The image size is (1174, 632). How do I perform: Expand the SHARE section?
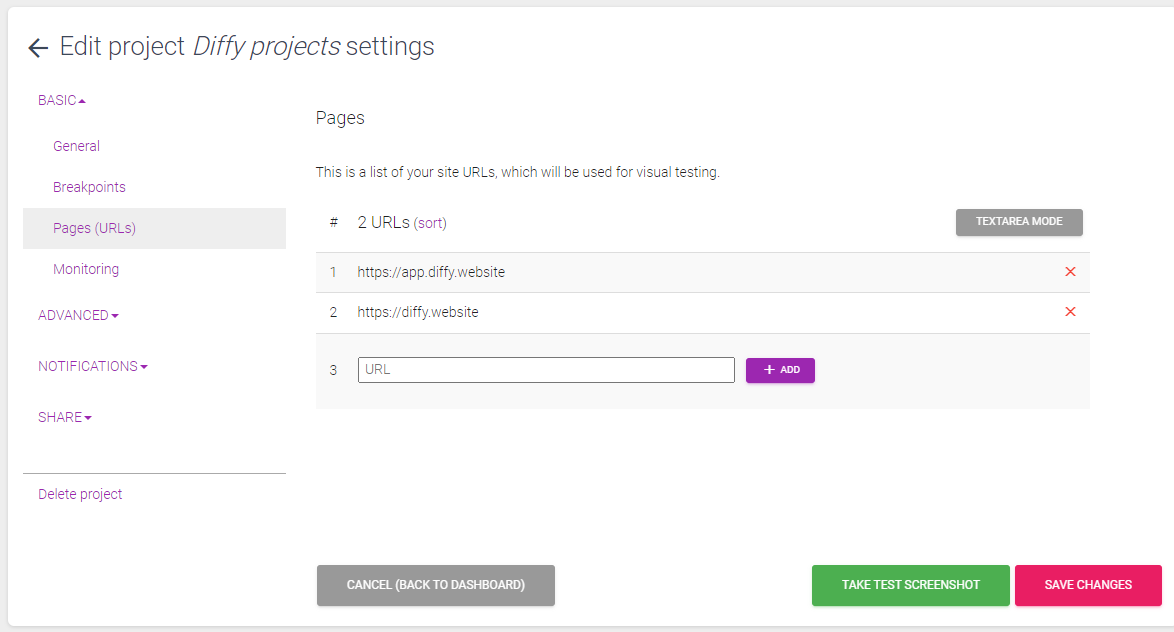click(x=65, y=417)
